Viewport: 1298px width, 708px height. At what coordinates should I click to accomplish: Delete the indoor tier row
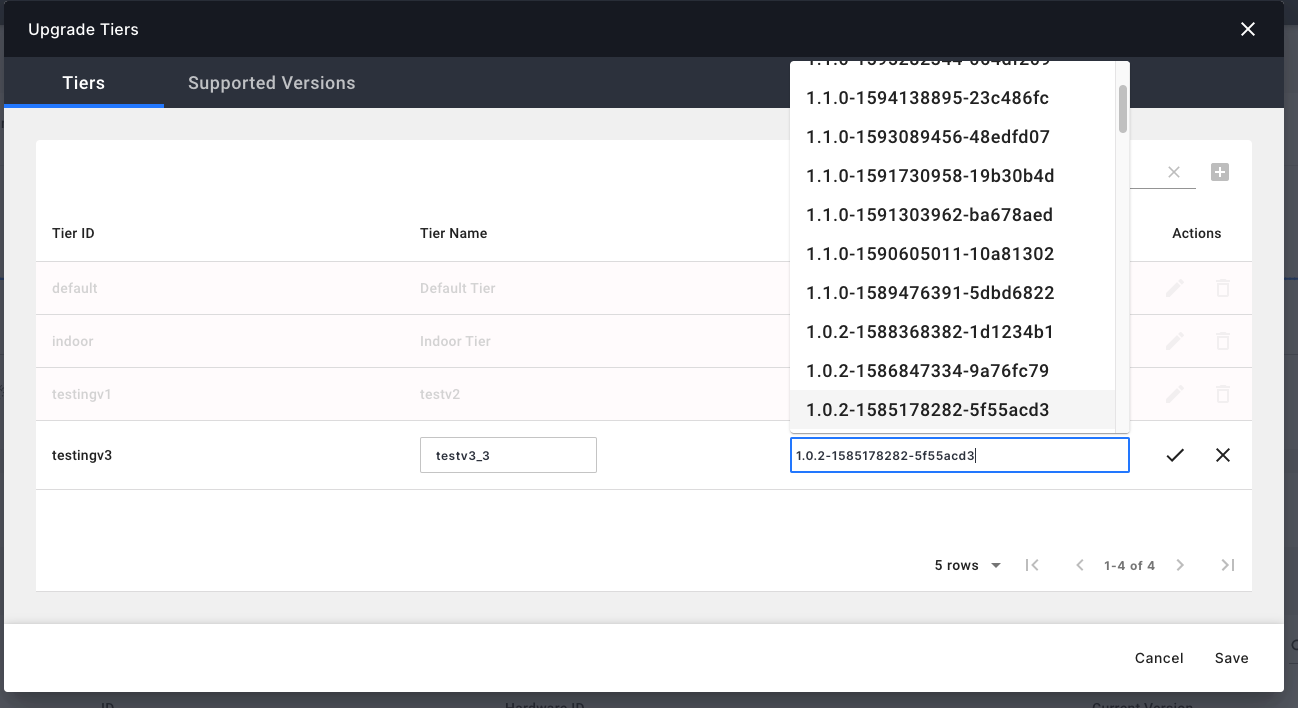1222,341
